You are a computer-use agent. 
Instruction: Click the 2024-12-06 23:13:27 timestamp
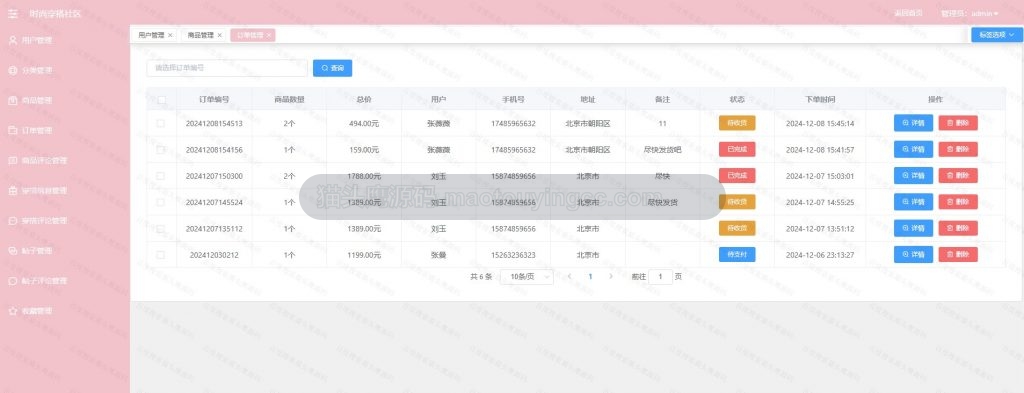pyautogui.click(x=820, y=255)
